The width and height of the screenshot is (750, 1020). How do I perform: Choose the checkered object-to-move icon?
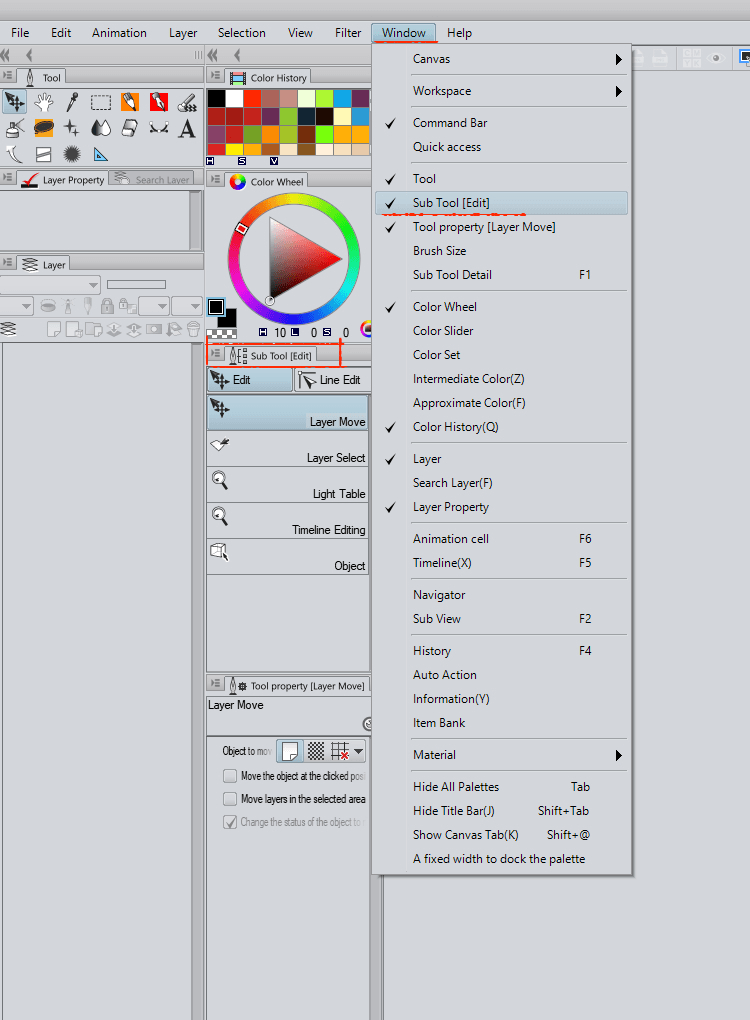click(315, 751)
